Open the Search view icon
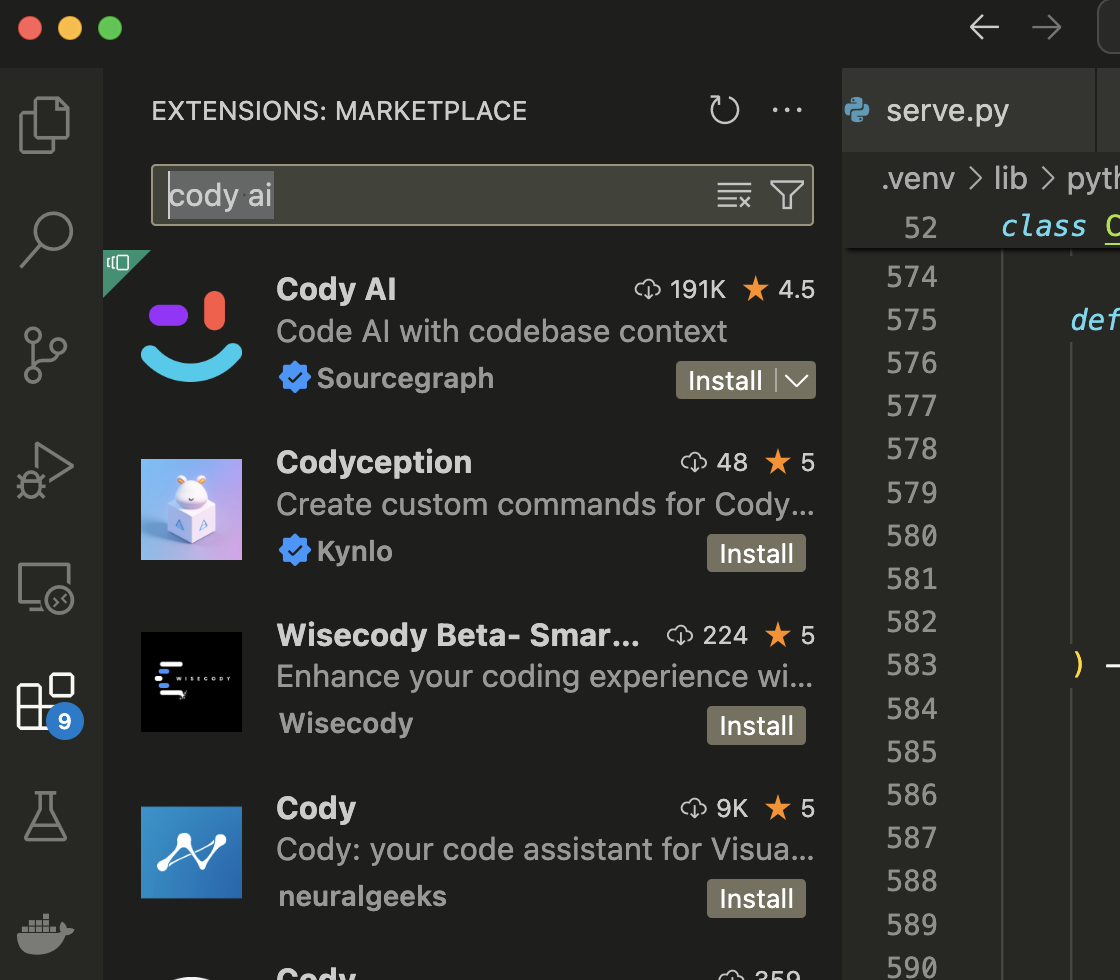The width and height of the screenshot is (1120, 980). pyautogui.click(x=46, y=240)
